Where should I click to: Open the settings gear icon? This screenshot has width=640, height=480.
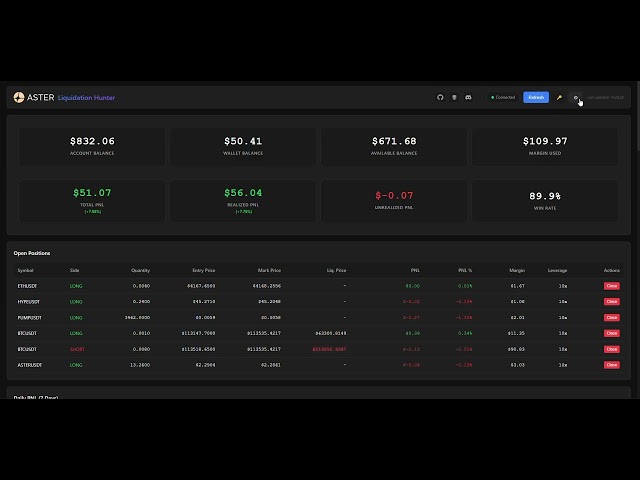[576, 98]
